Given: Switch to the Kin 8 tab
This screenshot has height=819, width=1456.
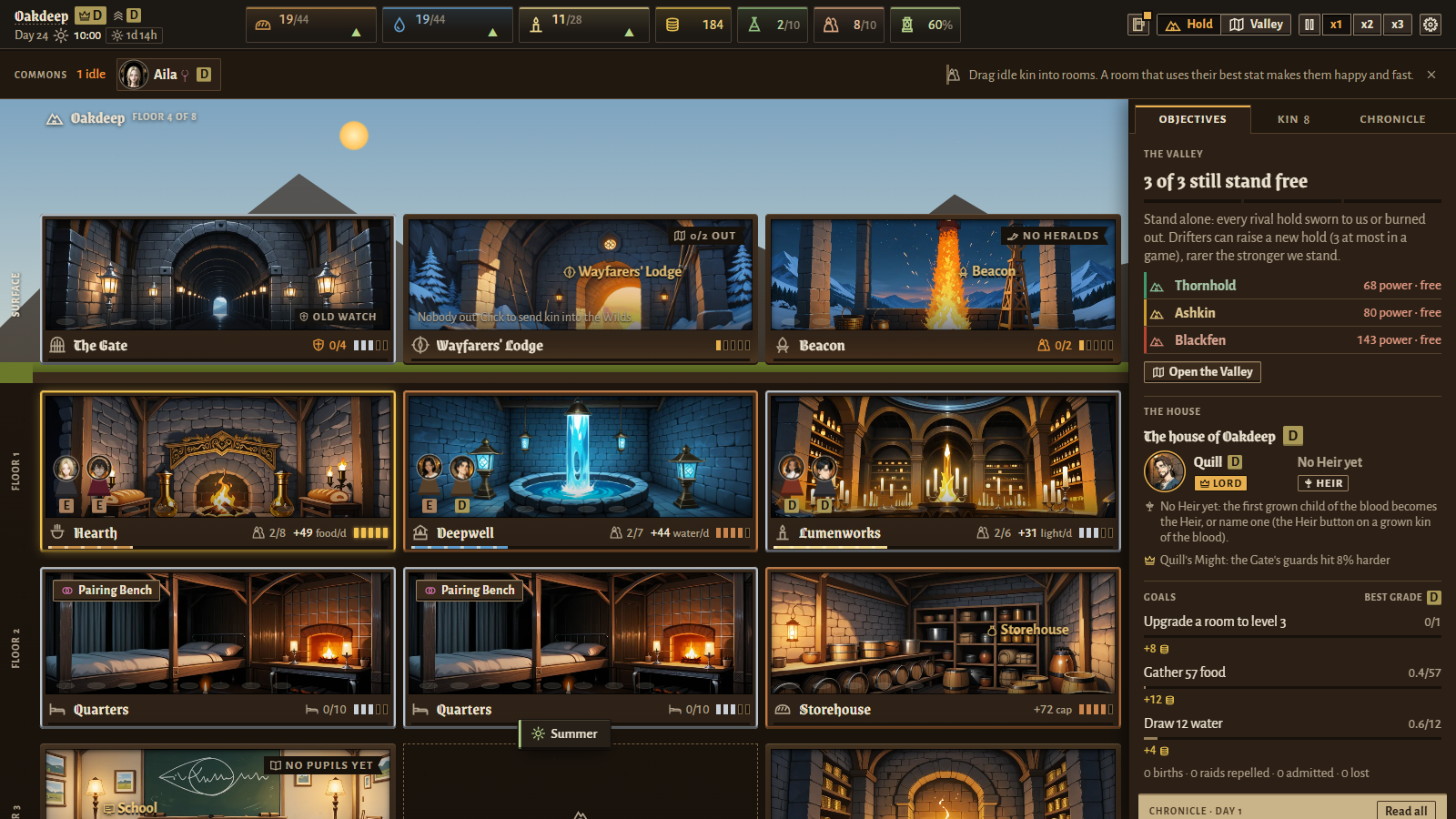Looking at the screenshot, I should (x=1293, y=119).
